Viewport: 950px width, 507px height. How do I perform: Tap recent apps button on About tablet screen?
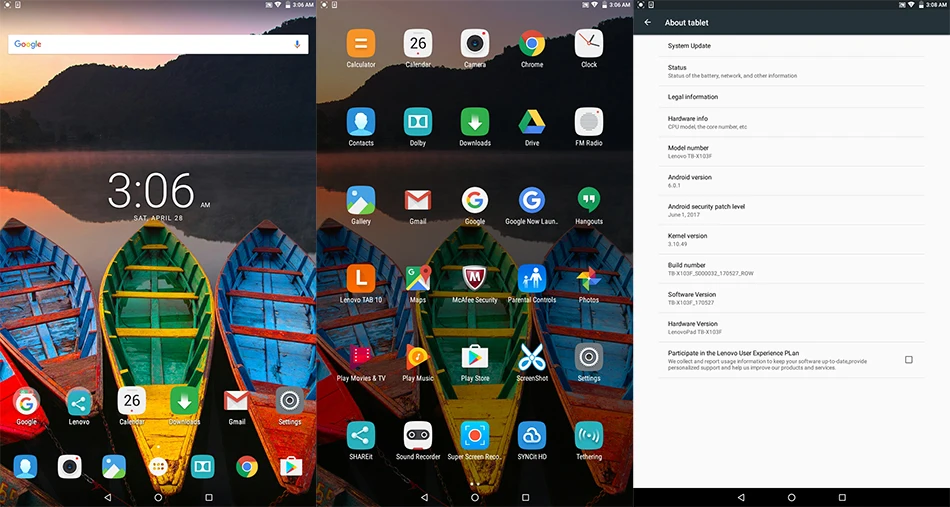[842, 497]
